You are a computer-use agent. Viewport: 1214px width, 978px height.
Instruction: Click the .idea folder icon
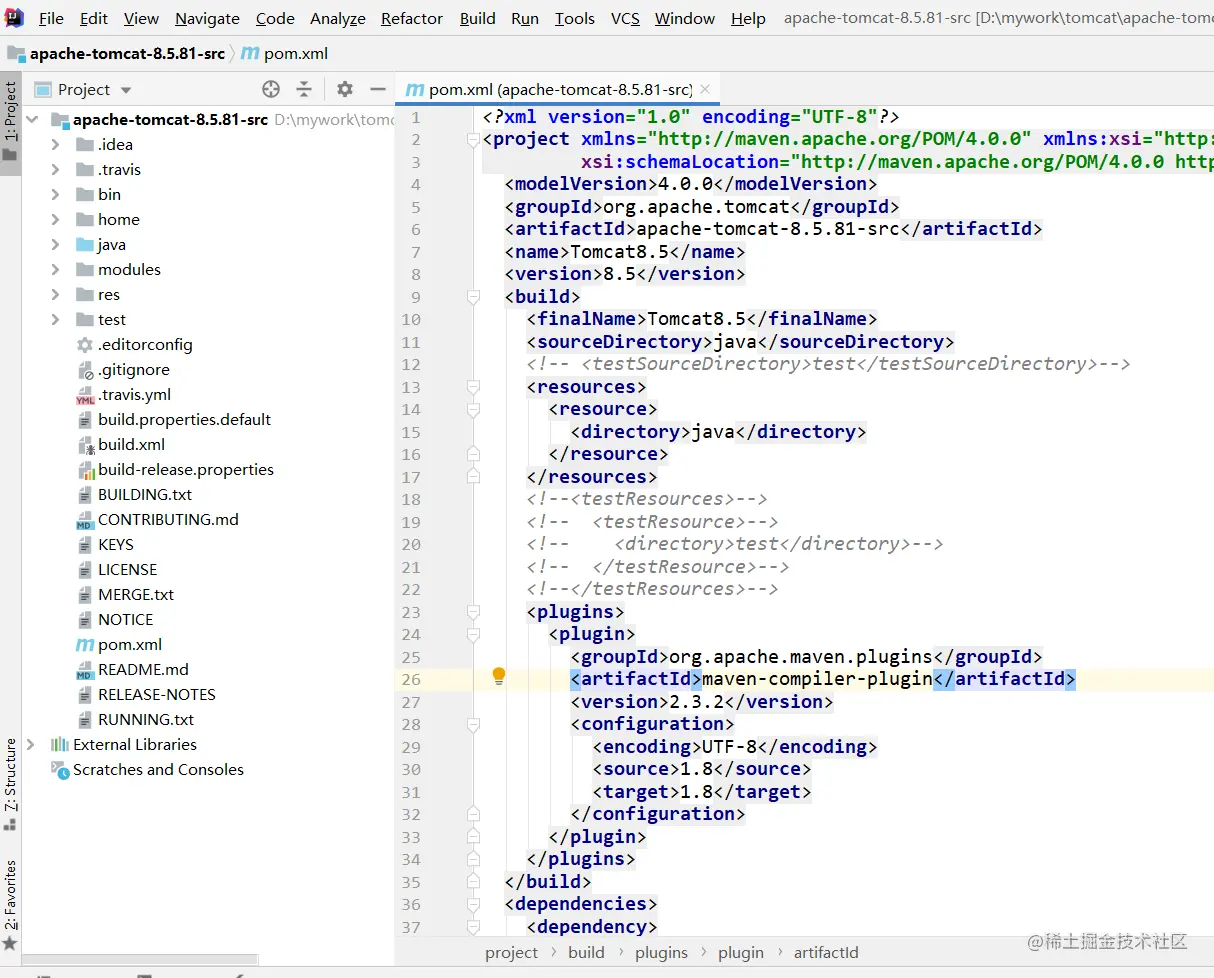click(x=85, y=144)
